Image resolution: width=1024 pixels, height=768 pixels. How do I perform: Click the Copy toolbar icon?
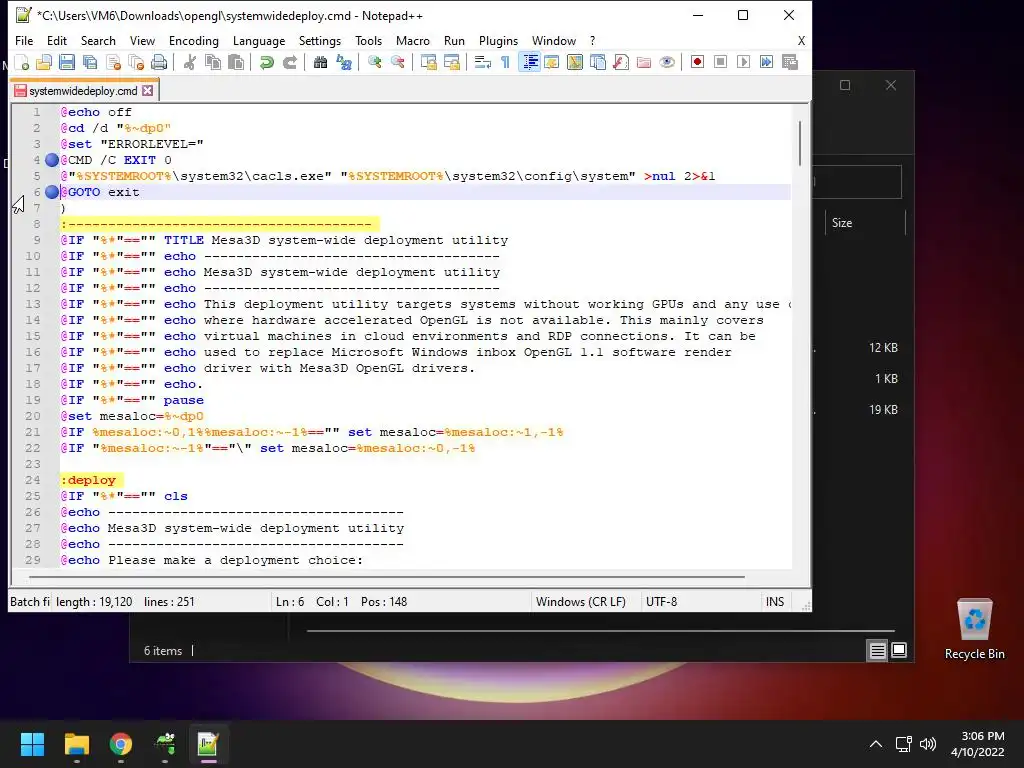point(213,63)
